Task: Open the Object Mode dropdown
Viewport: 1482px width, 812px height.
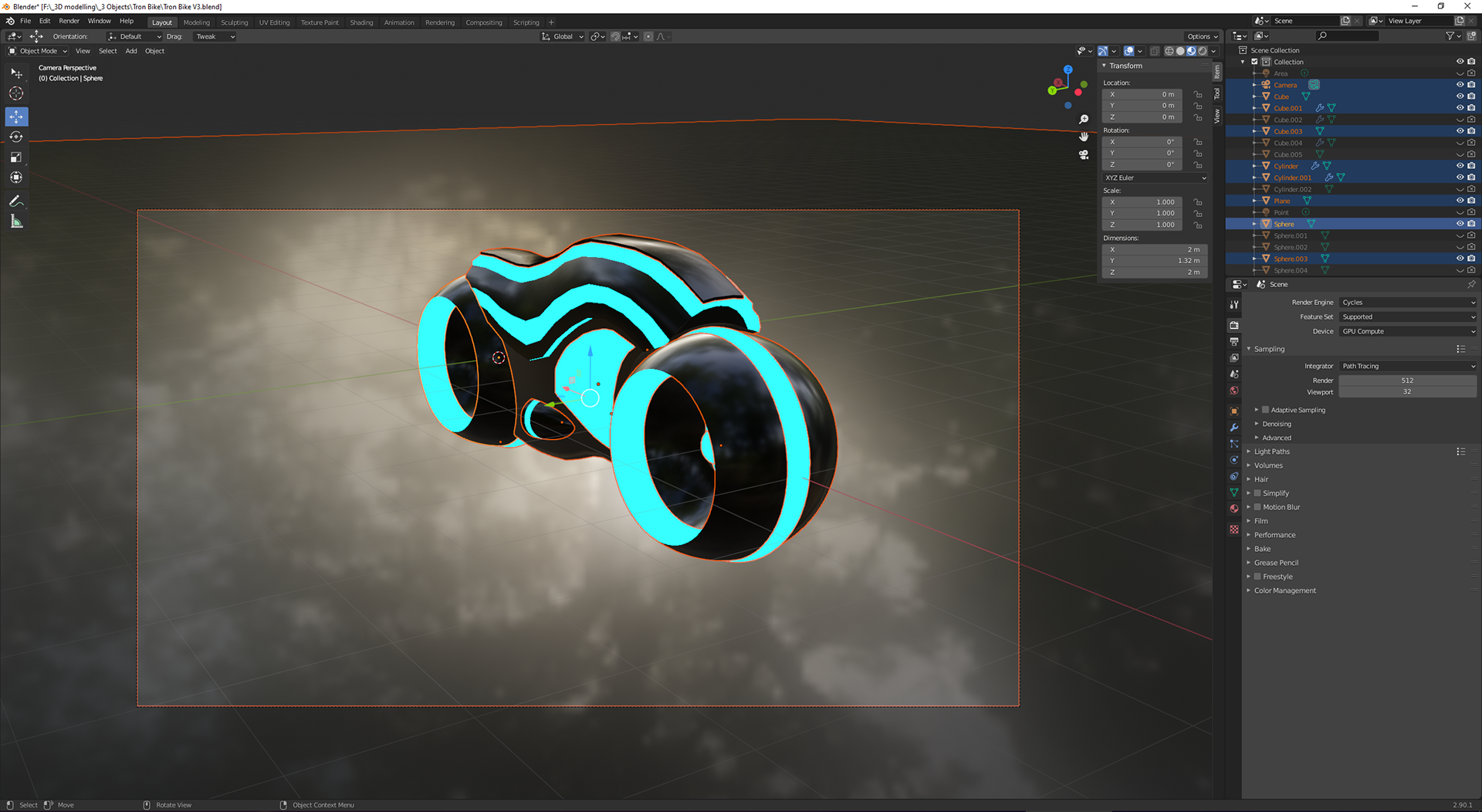Action: point(37,51)
